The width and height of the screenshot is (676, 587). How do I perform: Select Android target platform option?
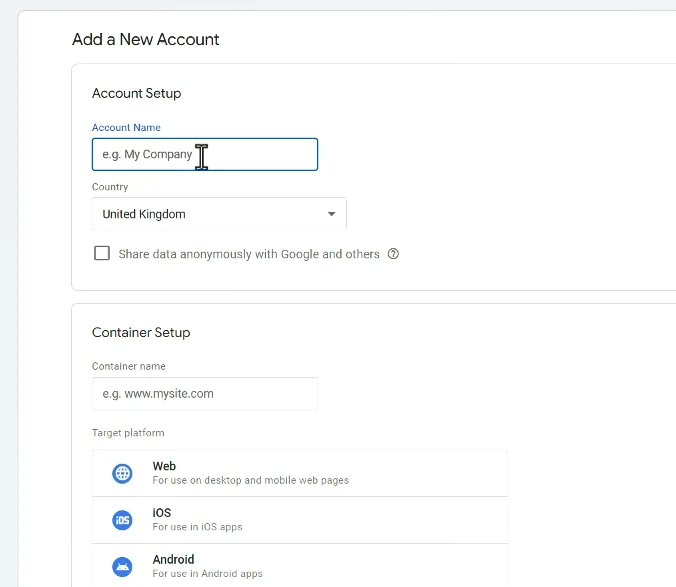(300, 565)
